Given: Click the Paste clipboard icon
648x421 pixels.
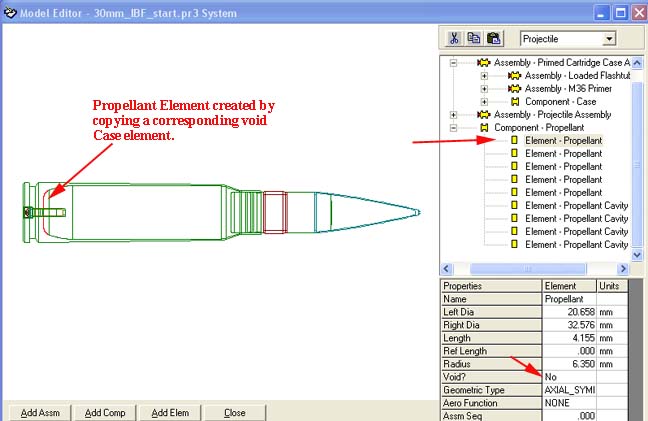Looking at the screenshot, I should click(x=493, y=39).
